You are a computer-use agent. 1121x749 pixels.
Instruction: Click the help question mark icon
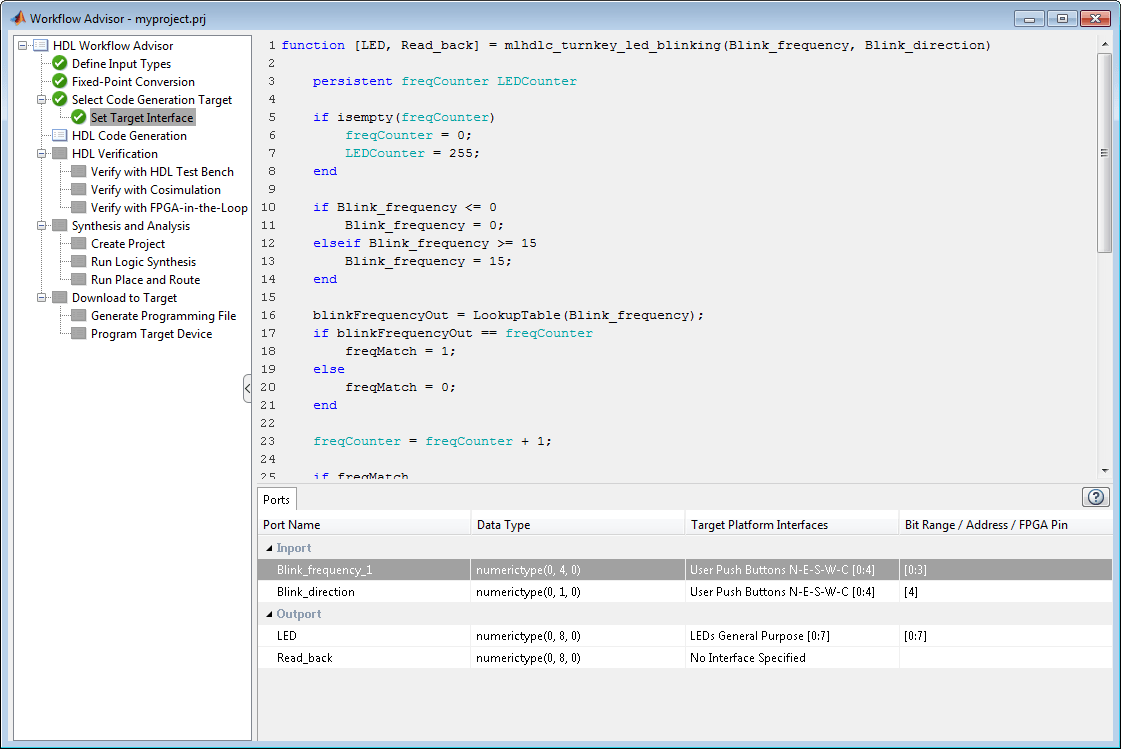[1097, 497]
